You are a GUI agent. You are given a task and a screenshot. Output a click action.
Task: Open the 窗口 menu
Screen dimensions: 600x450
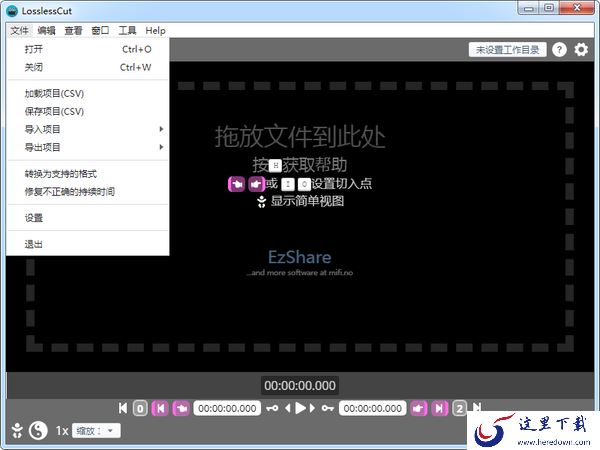coord(100,31)
